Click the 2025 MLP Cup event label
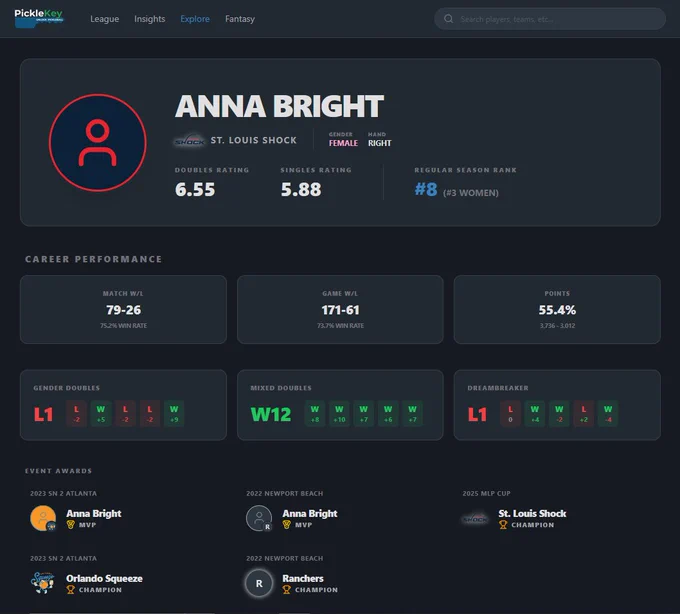Image resolution: width=680 pixels, height=614 pixels. pos(486,493)
